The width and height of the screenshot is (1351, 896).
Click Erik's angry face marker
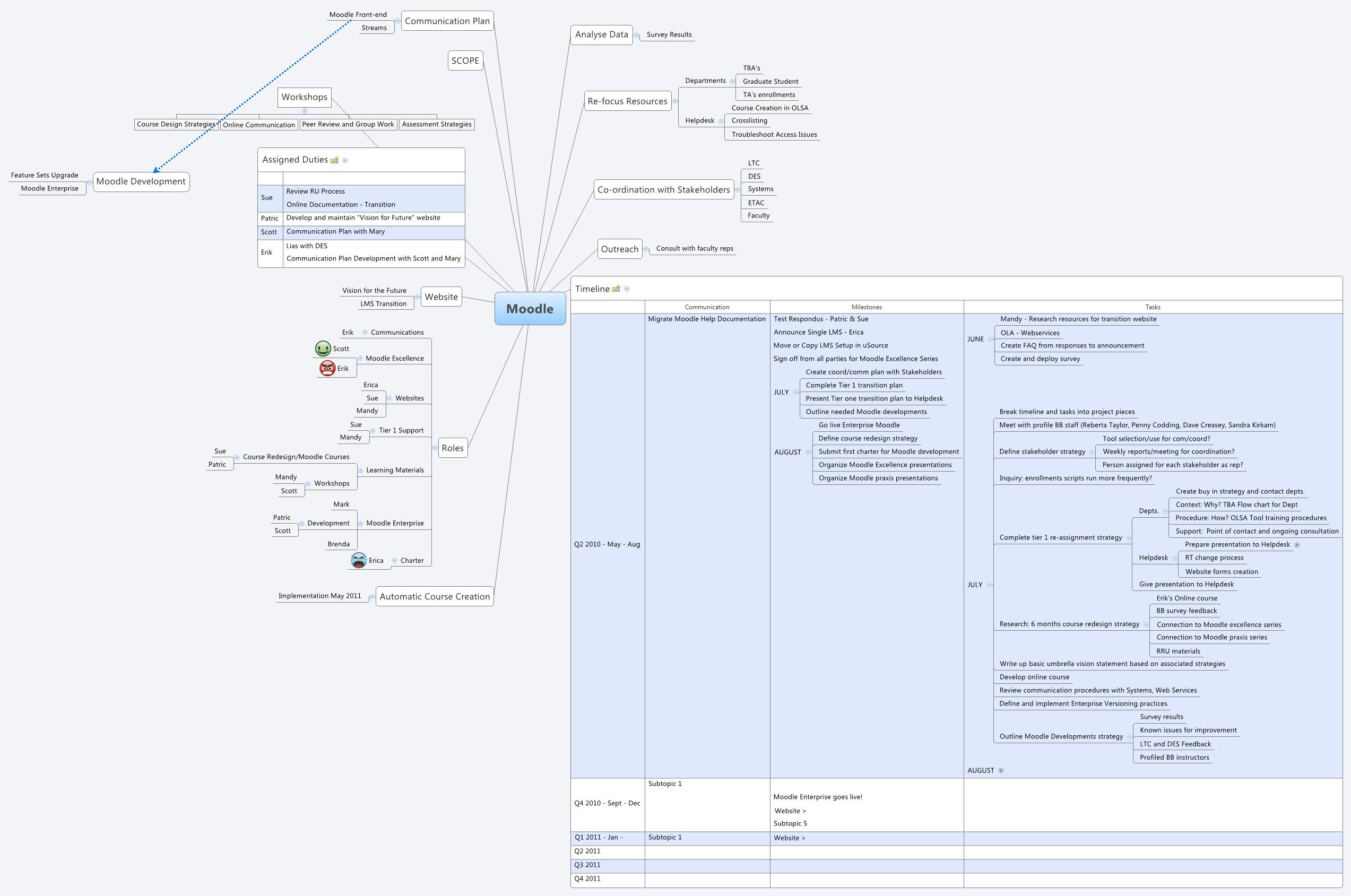pos(326,369)
